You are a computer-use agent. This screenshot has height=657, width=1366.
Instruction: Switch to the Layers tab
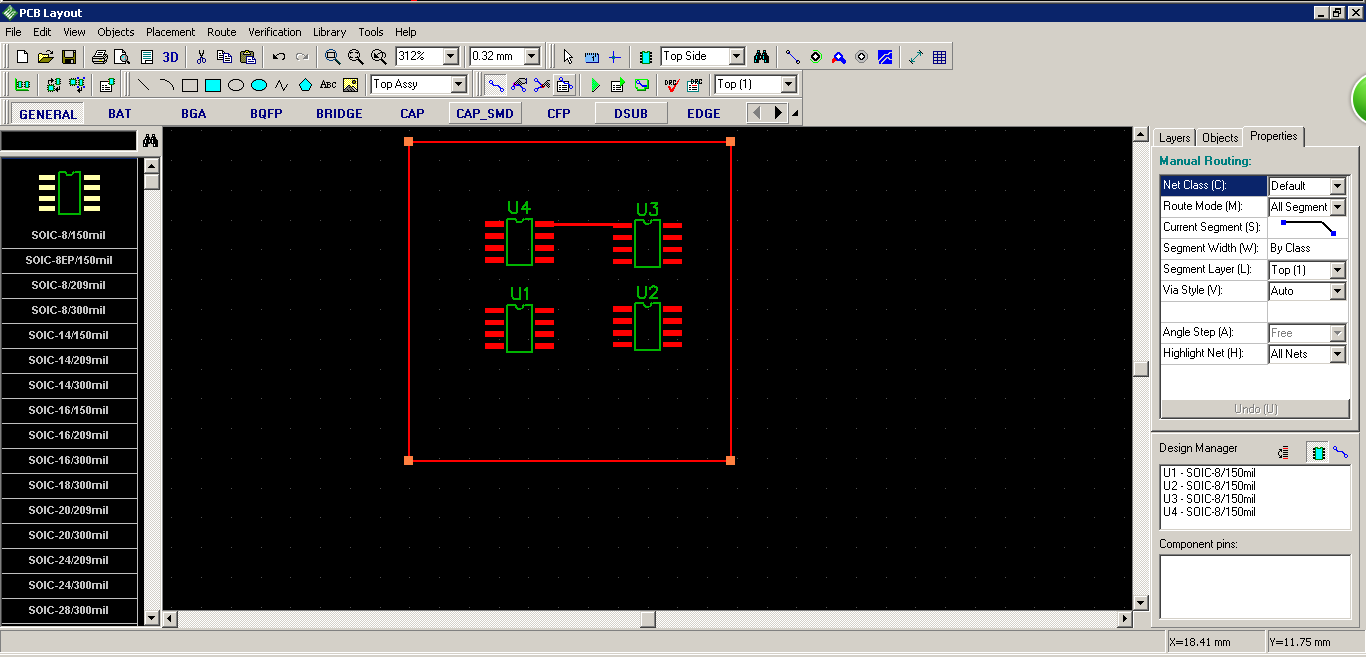(x=1174, y=138)
